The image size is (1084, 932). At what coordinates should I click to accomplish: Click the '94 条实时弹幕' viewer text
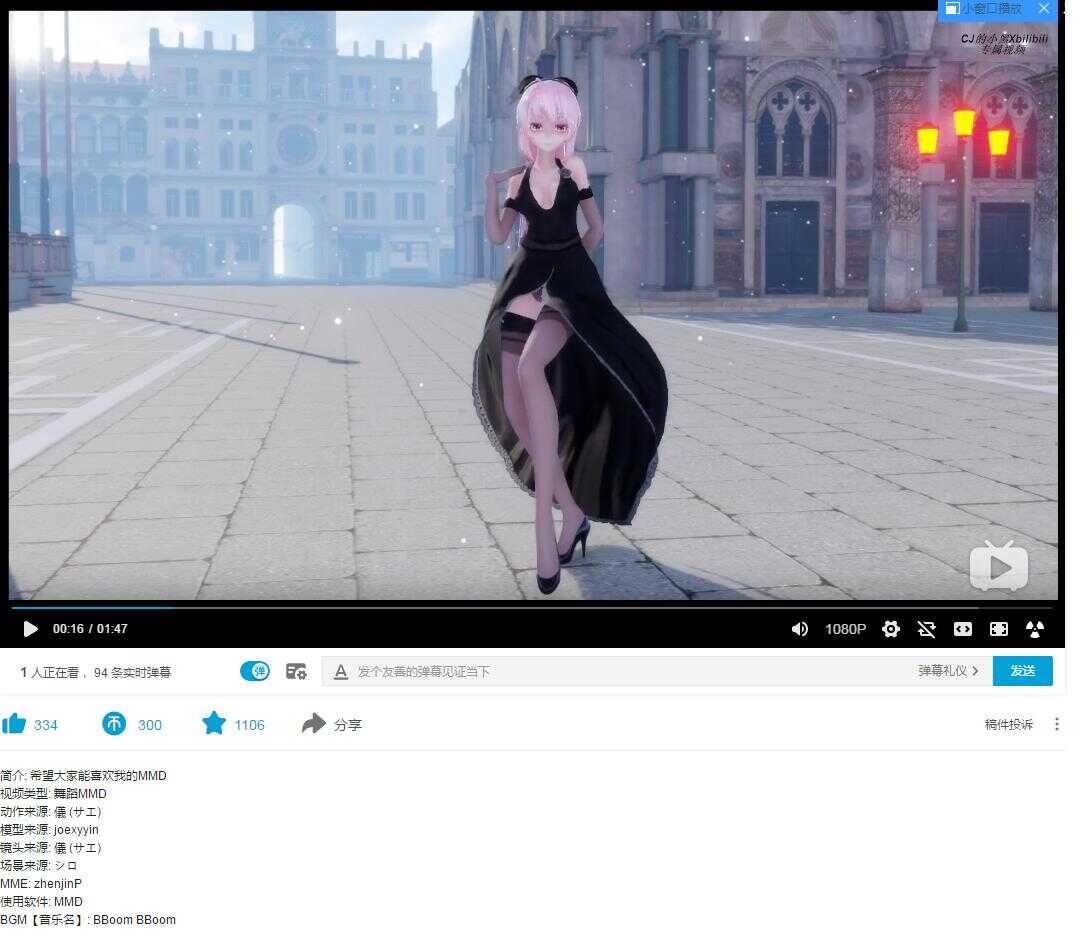click(132, 672)
